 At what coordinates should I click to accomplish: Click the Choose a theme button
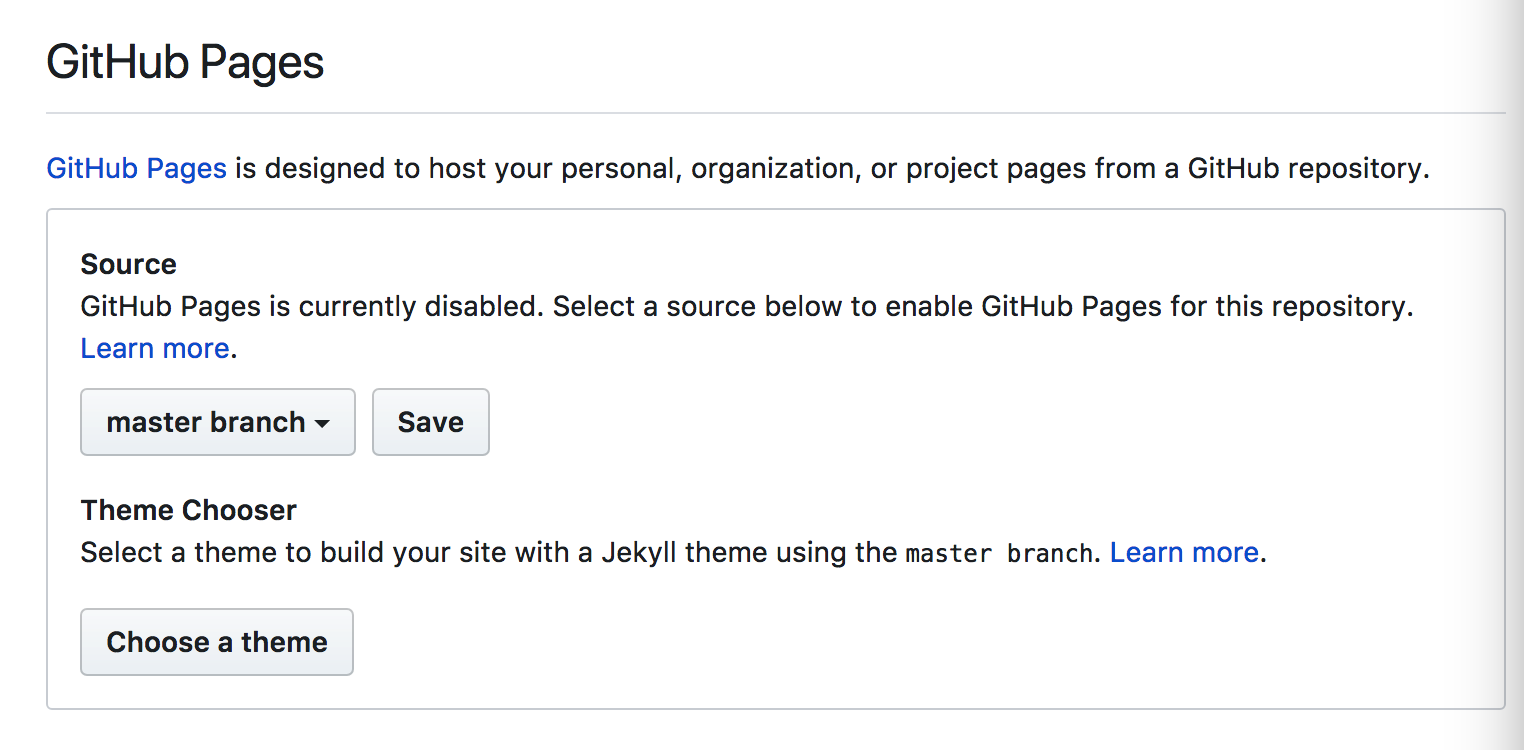click(217, 642)
